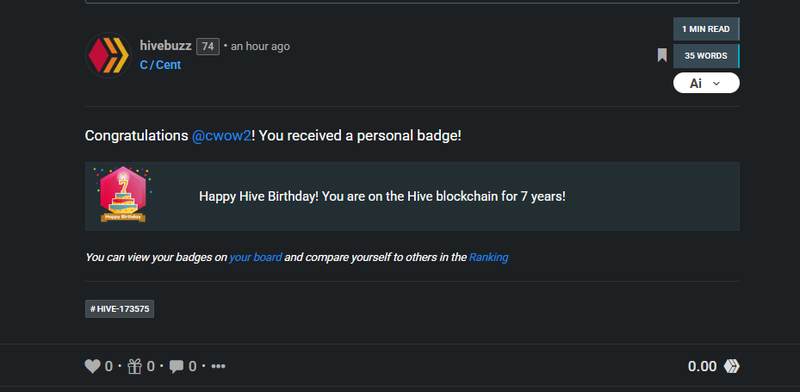Open the 'your board' link
The height and width of the screenshot is (392, 800).
pos(255,257)
